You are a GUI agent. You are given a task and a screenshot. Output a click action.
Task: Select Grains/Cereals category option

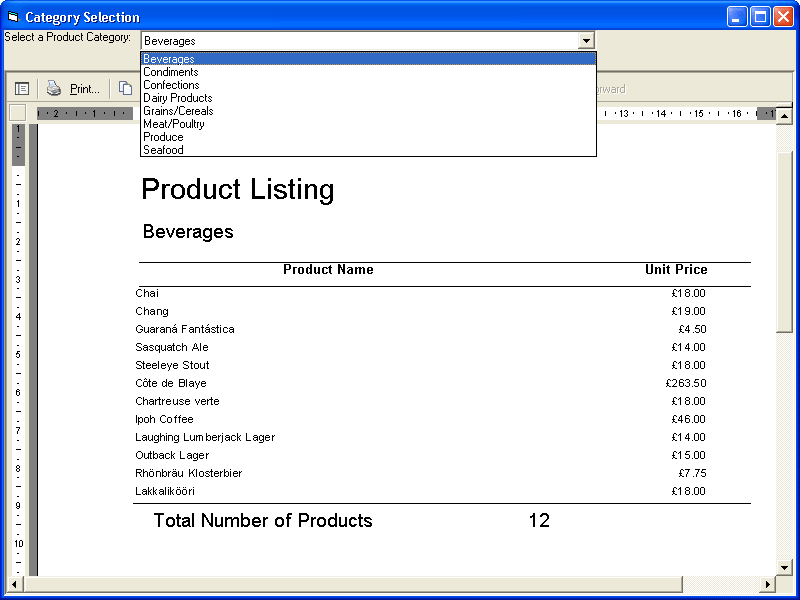point(368,111)
